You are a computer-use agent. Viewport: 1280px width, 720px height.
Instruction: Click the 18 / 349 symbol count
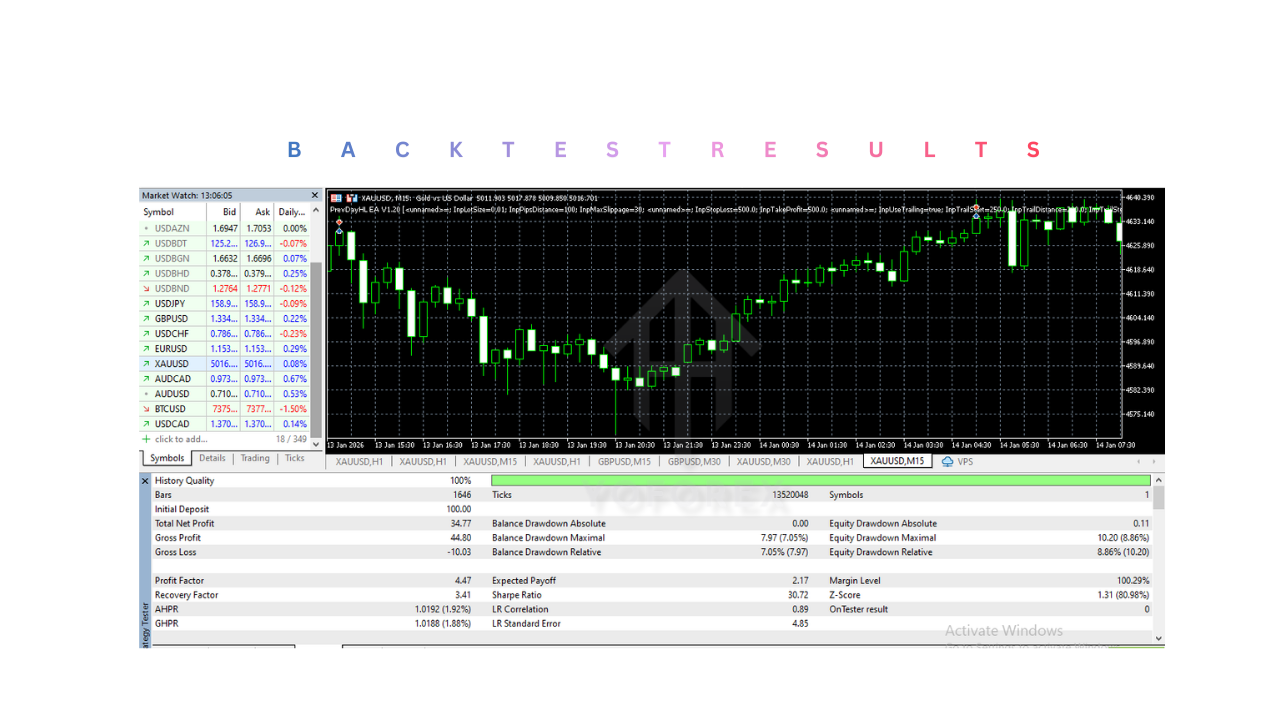pyautogui.click(x=290, y=439)
